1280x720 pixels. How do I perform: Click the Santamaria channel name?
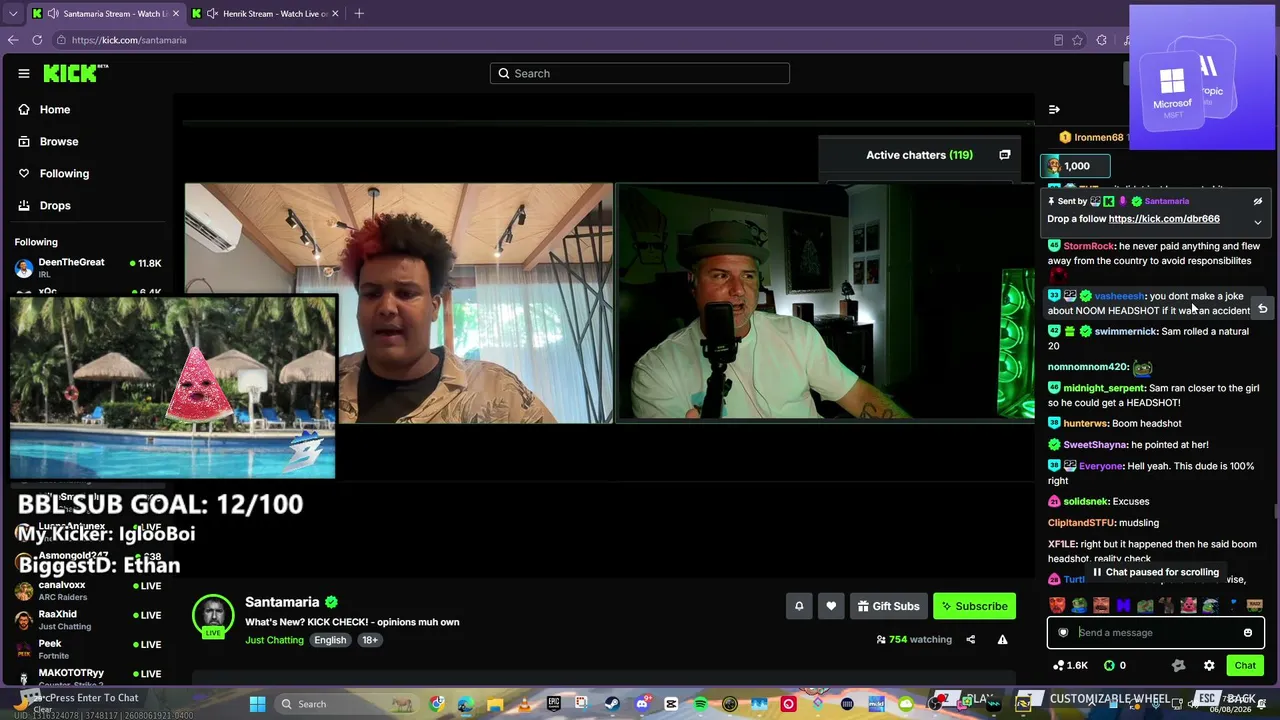282,602
